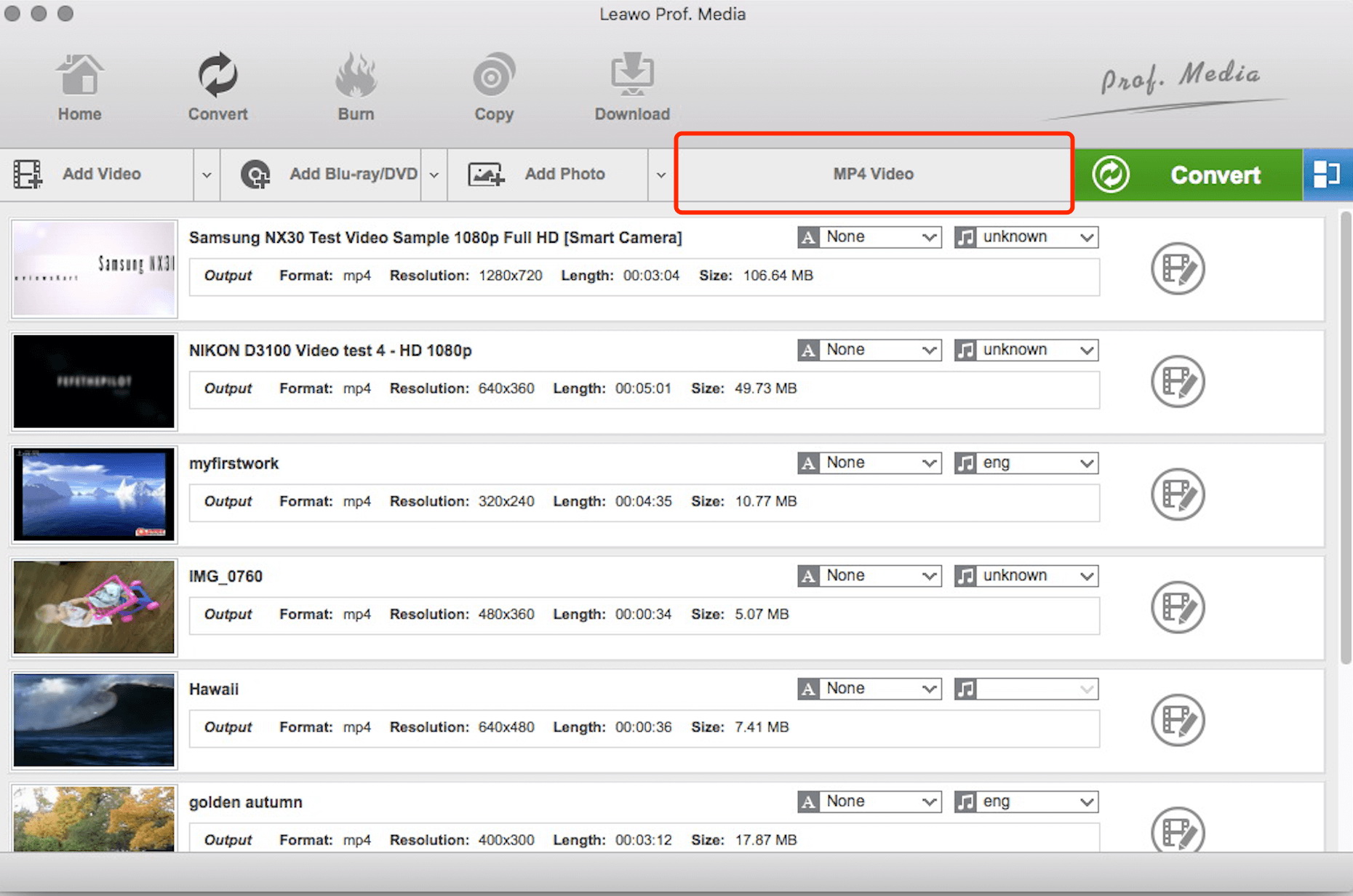Open the Convert module in top toolbar
The width and height of the screenshot is (1353, 896).
pyautogui.click(x=217, y=87)
